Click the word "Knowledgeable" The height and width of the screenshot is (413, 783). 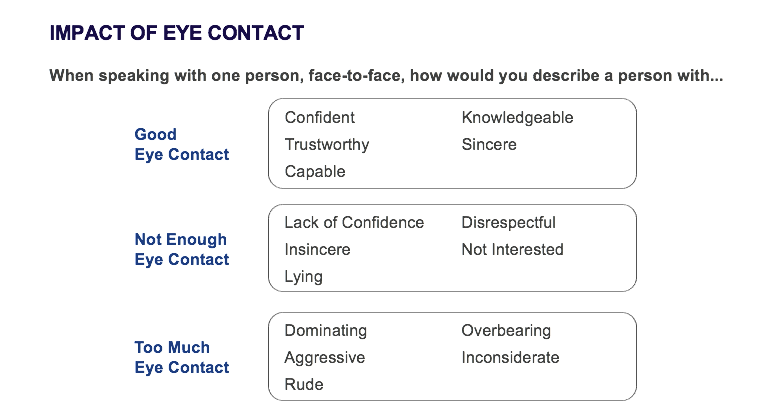[517, 117]
